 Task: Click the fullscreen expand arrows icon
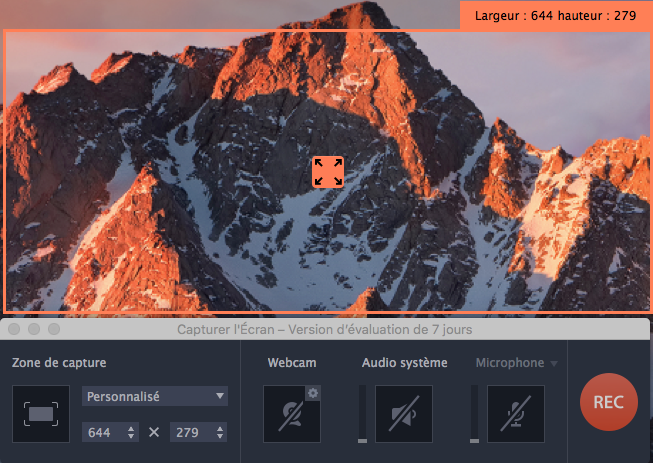click(x=328, y=172)
